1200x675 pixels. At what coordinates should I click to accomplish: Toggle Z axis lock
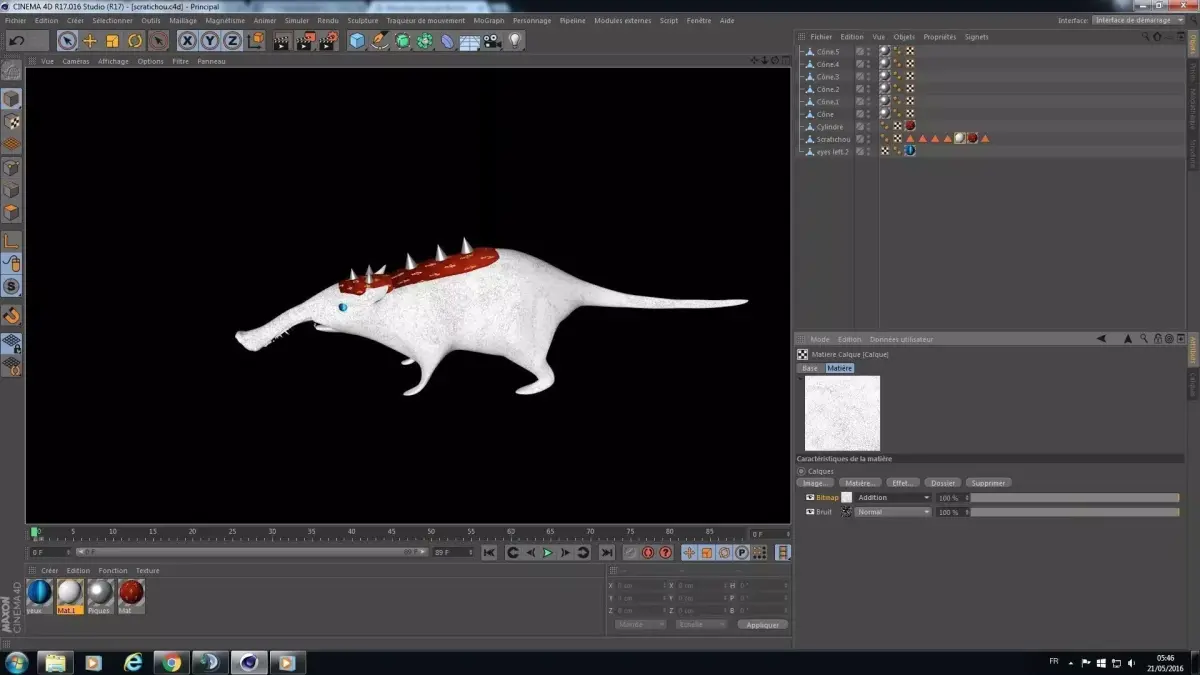(232, 41)
